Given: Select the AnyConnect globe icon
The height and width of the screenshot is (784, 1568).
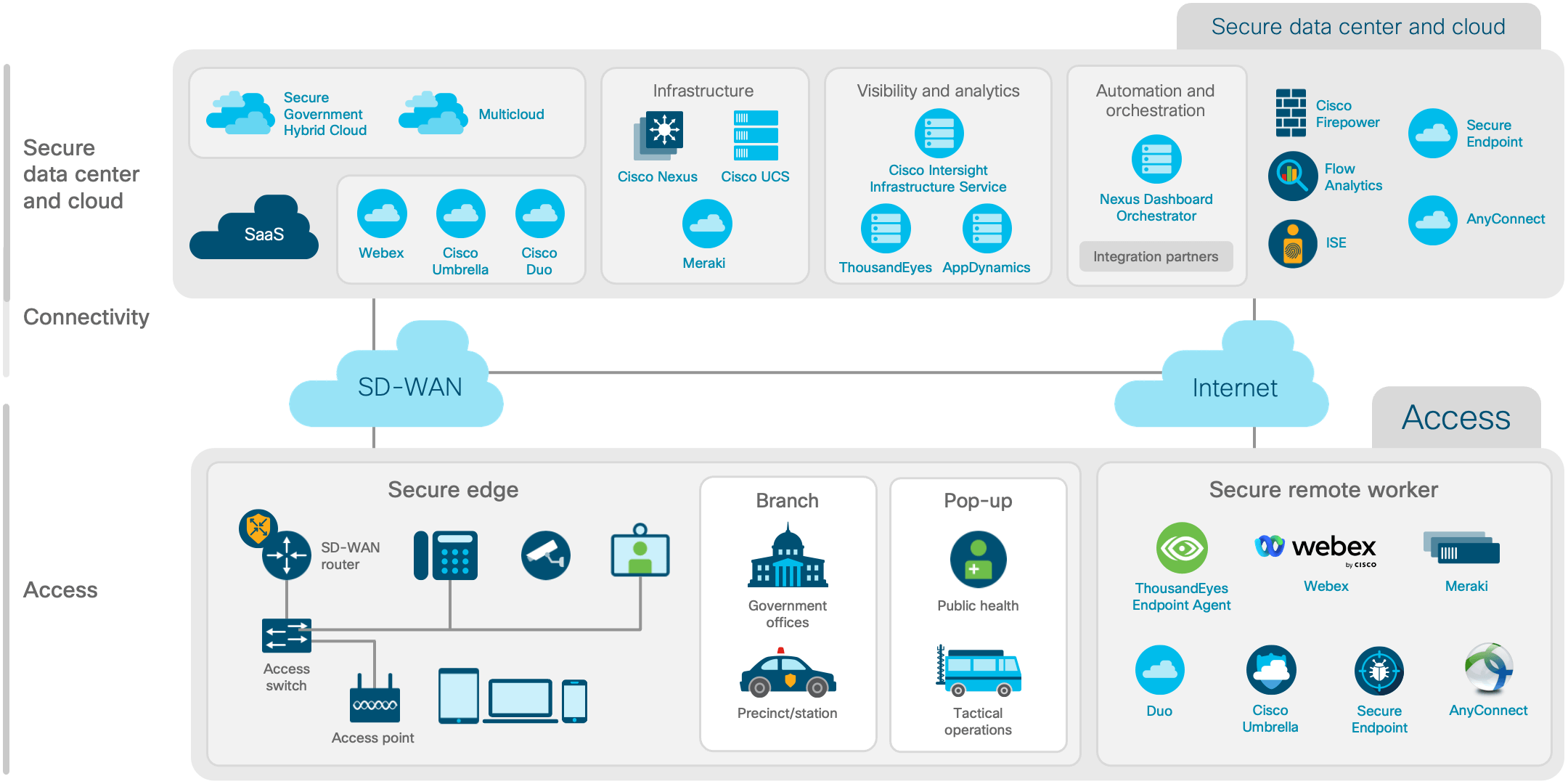Looking at the screenshot, I should pyautogui.click(x=1490, y=669).
